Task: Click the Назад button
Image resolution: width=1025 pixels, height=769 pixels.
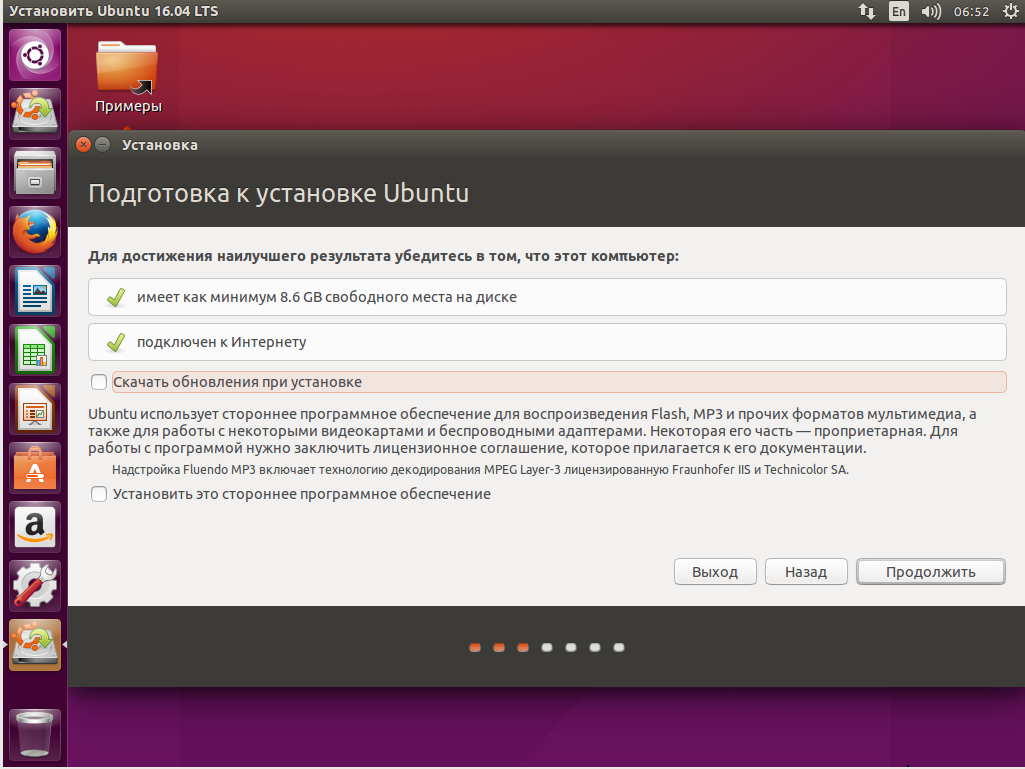Action: point(806,572)
